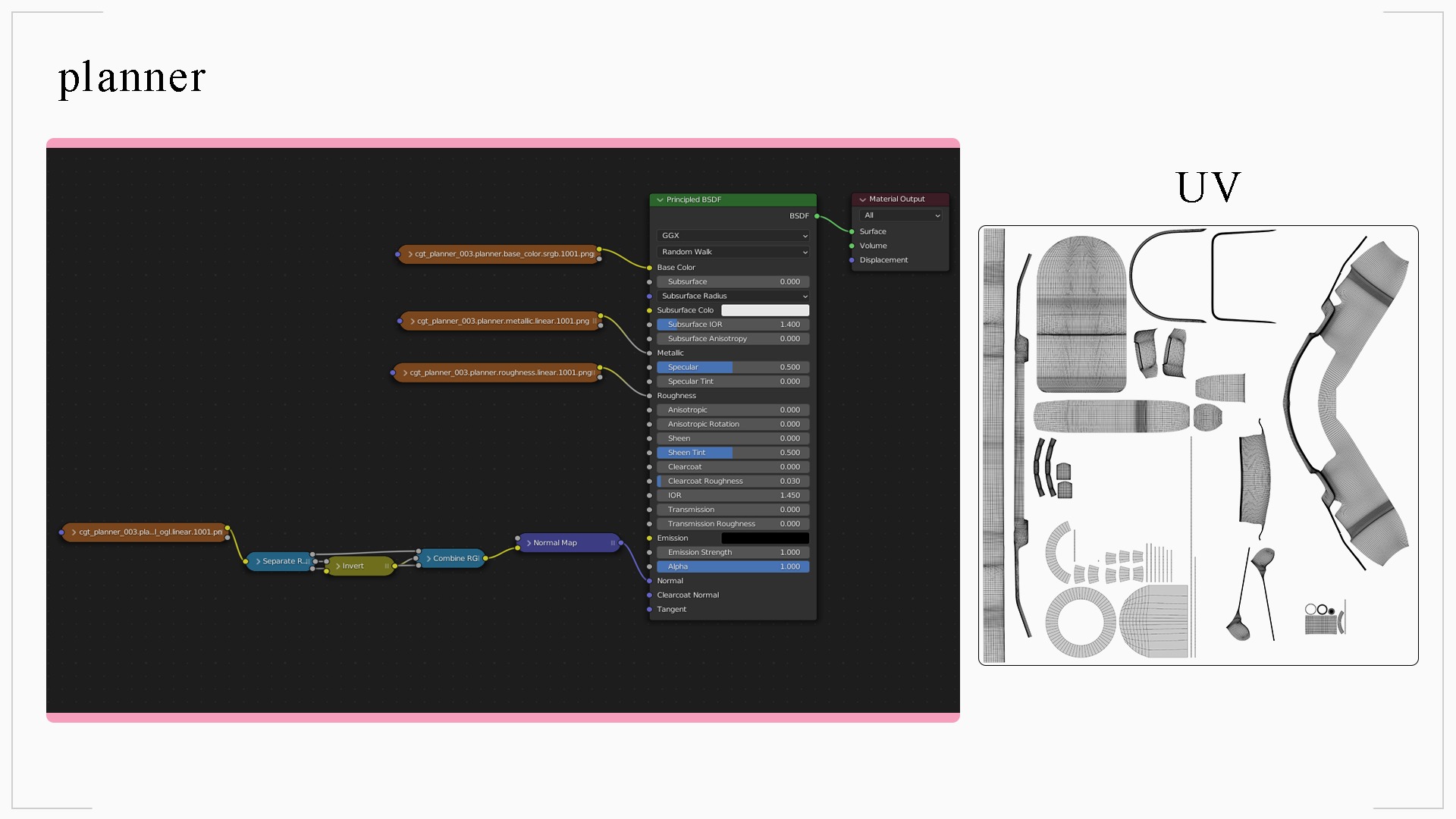
Task: Collapse the Principled BSDF node
Action: (x=660, y=200)
